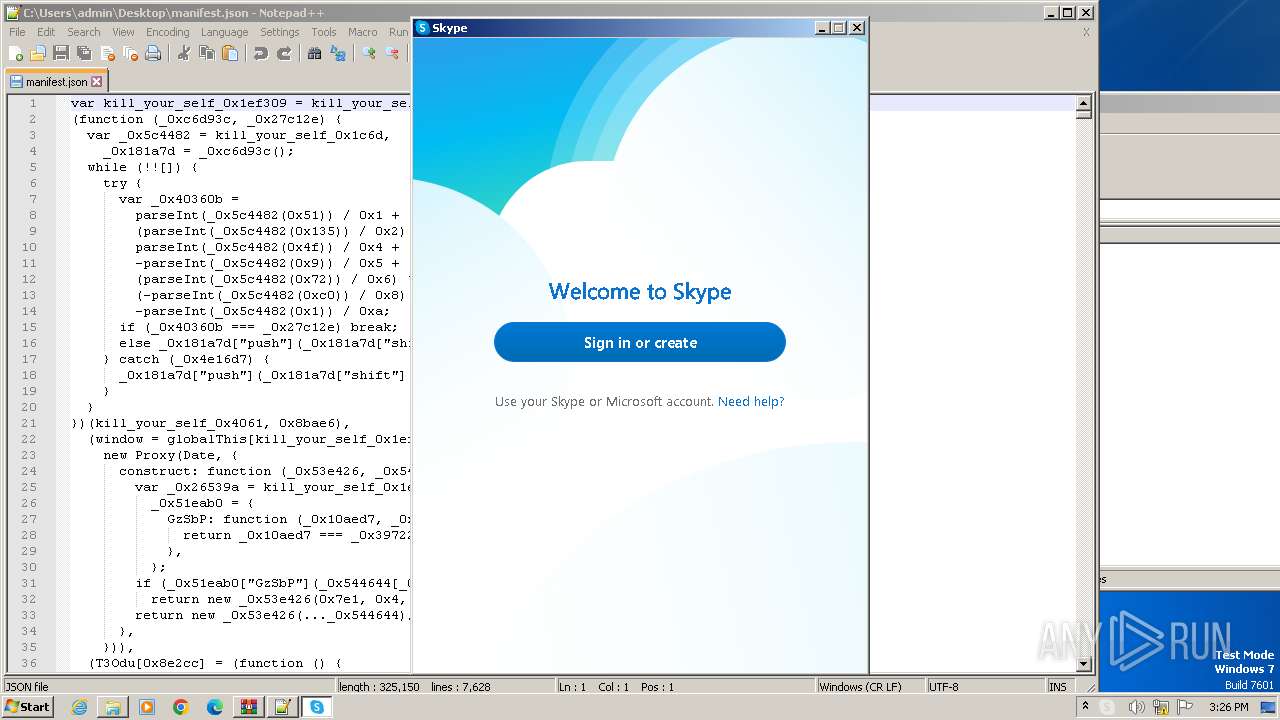
Task: Click the Copy icon in Notepad++ toolbar
Action: tap(207, 54)
